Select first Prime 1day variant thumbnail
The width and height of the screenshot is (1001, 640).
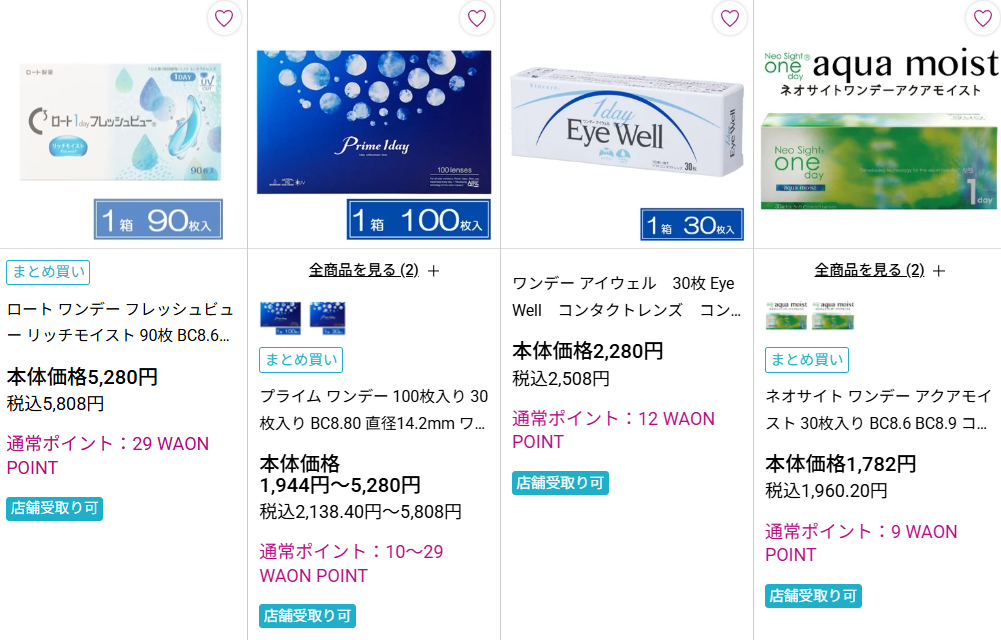pos(280,318)
